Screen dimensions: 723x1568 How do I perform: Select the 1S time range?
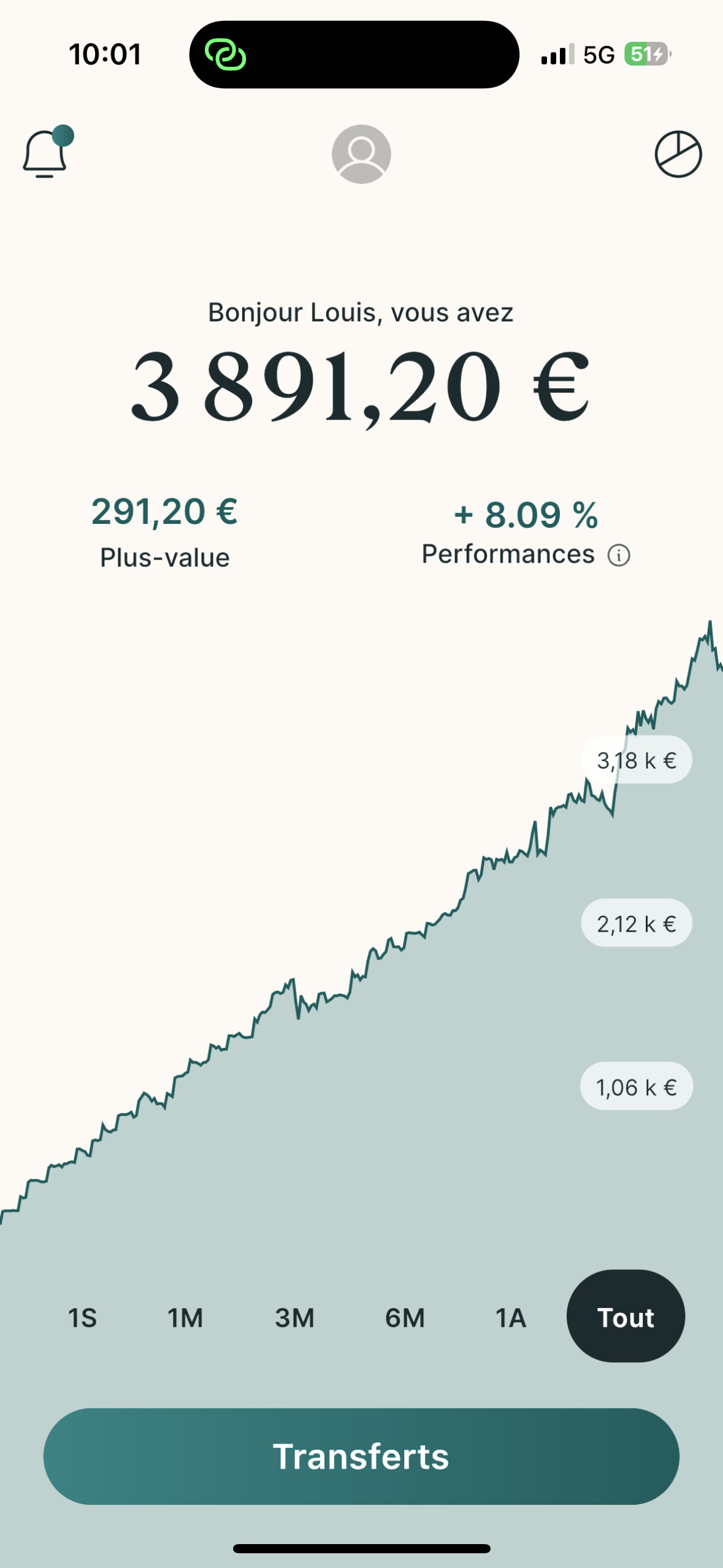pyautogui.click(x=82, y=1318)
